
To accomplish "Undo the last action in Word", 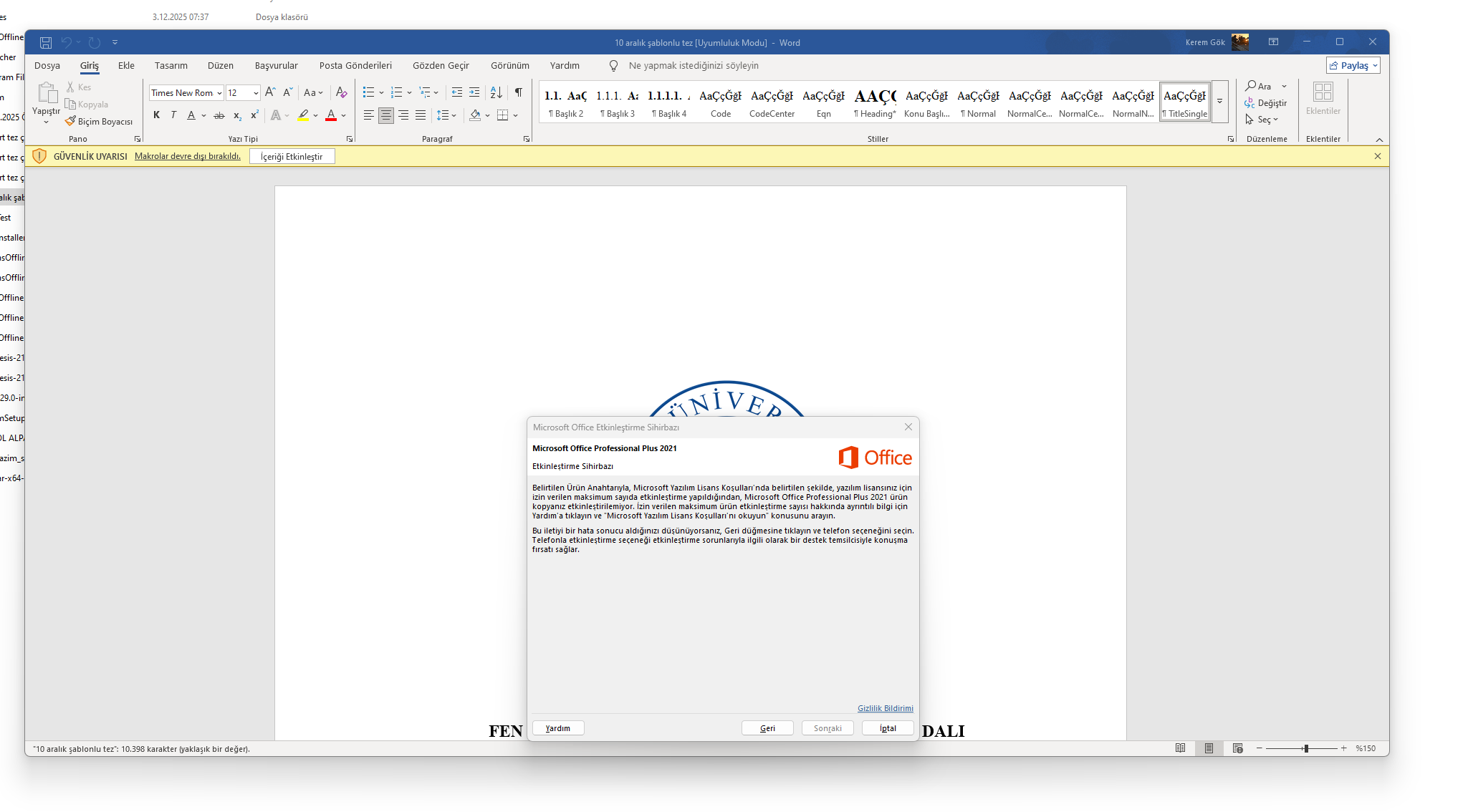I will 66,43.
